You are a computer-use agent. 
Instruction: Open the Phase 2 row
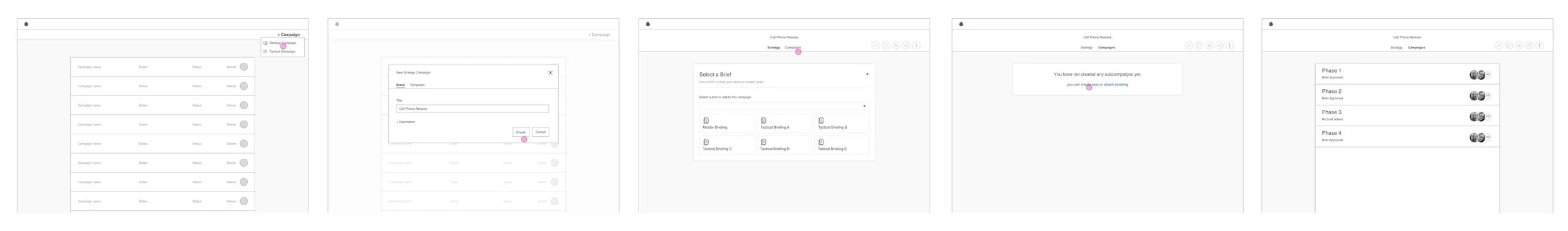pos(1407,95)
